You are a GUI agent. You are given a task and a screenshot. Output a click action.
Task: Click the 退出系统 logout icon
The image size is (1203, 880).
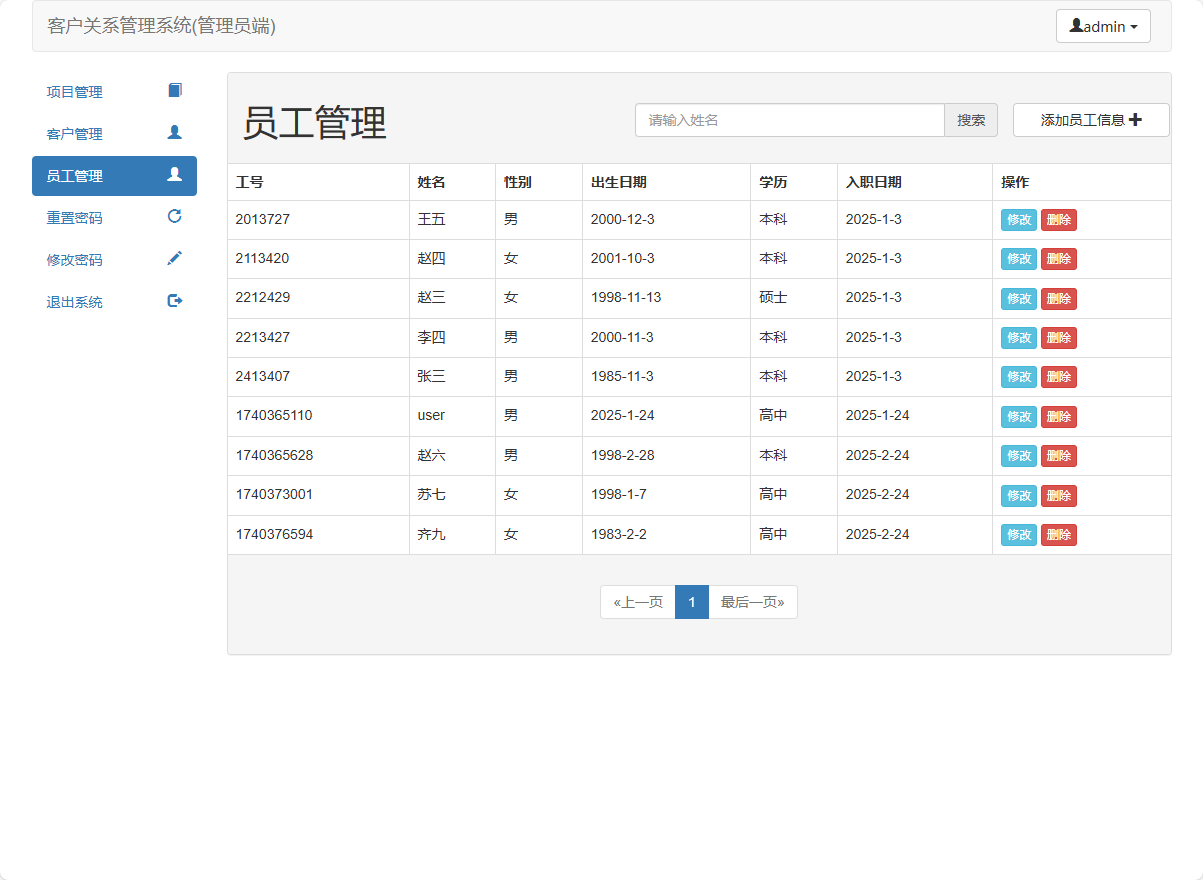(x=174, y=300)
